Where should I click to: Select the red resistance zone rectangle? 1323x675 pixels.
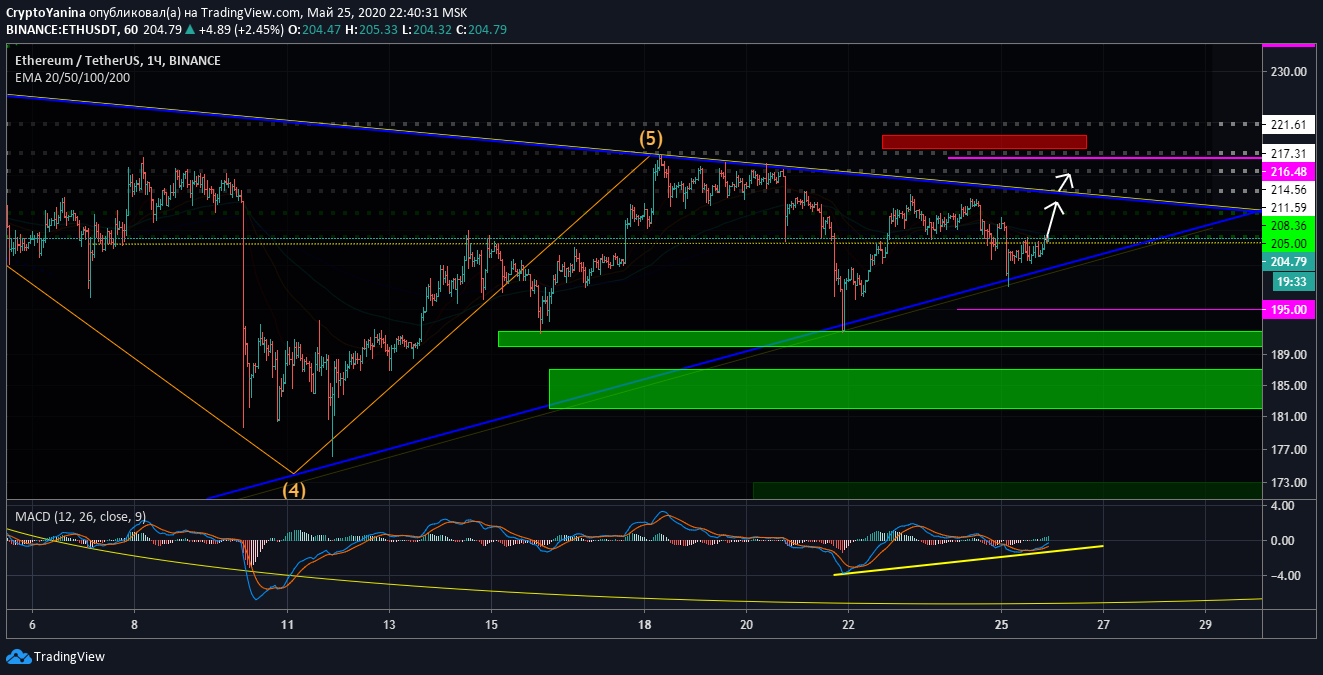pyautogui.click(x=984, y=142)
